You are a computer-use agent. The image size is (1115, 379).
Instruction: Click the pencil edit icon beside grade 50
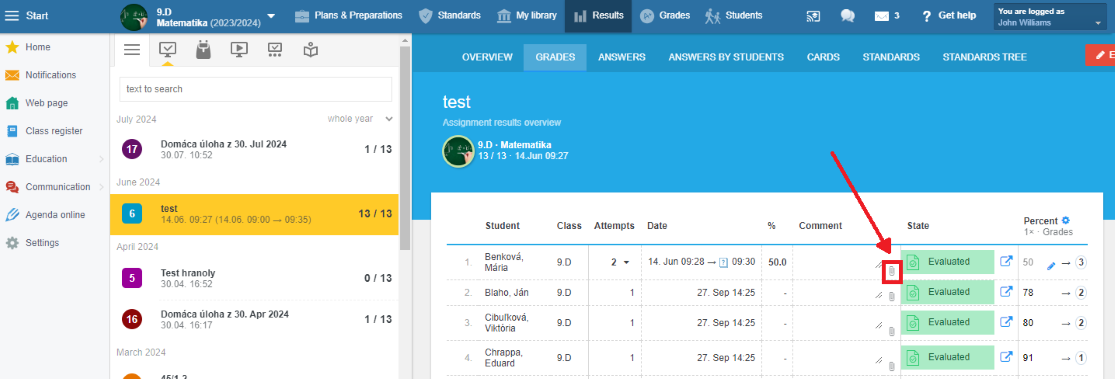pos(1052,266)
